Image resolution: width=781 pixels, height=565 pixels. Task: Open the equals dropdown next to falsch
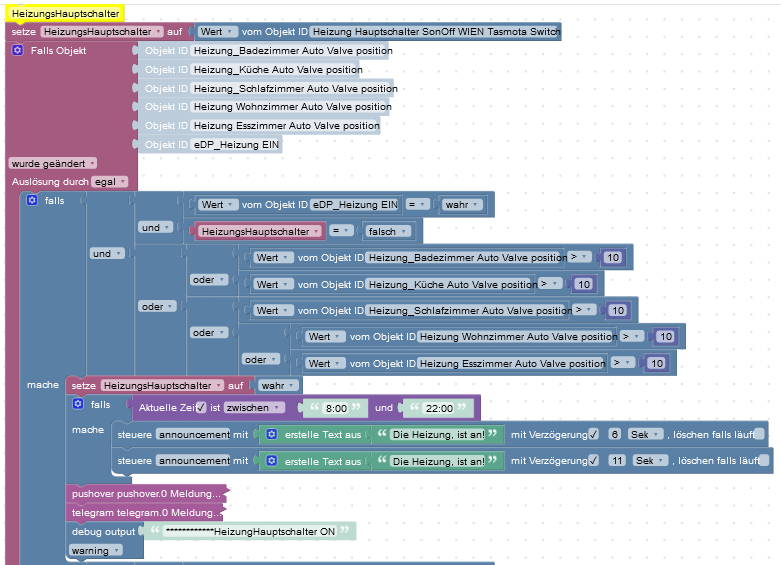click(x=341, y=231)
